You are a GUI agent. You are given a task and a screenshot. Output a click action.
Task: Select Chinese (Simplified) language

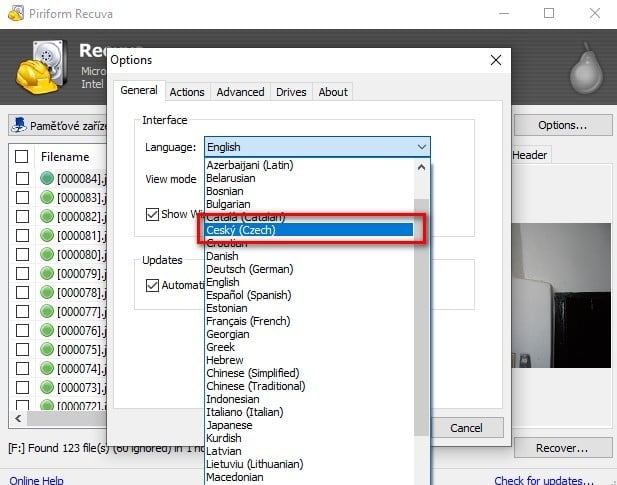tap(309, 373)
